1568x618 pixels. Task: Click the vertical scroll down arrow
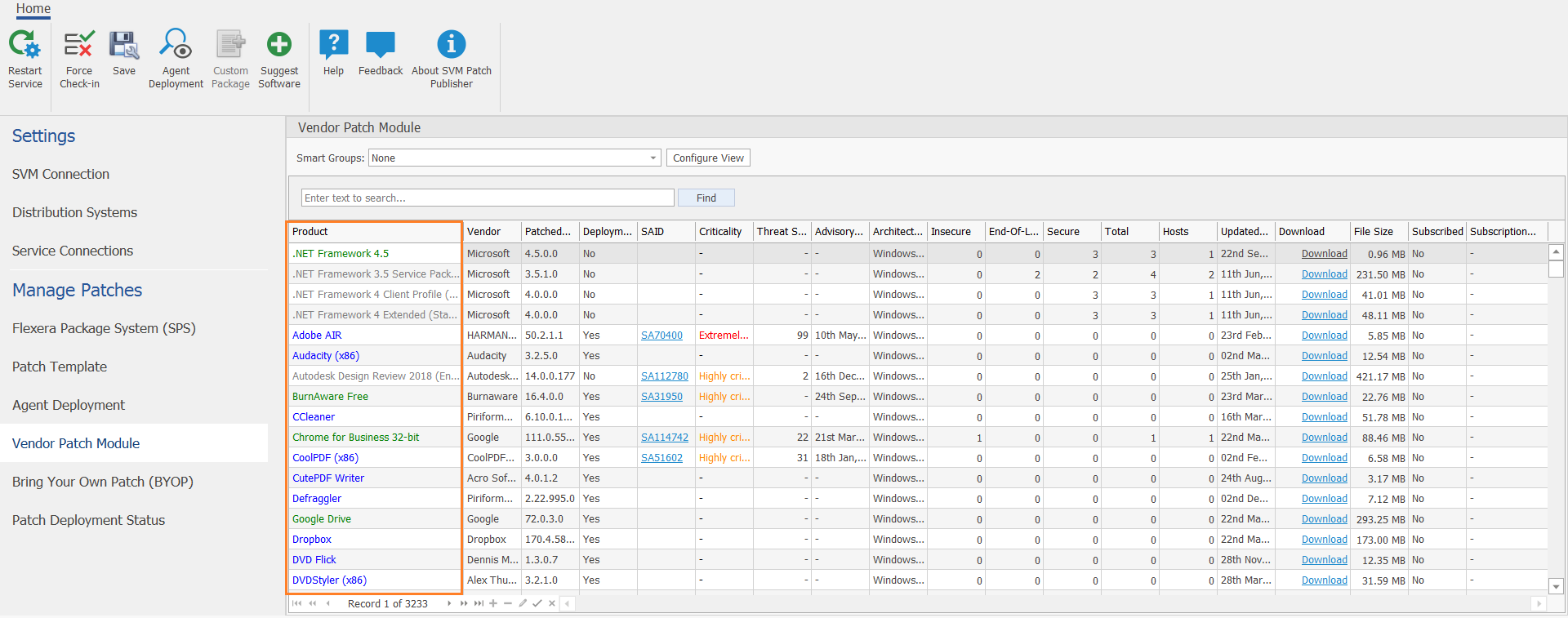pyautogui.click(x=1557, y=586)
